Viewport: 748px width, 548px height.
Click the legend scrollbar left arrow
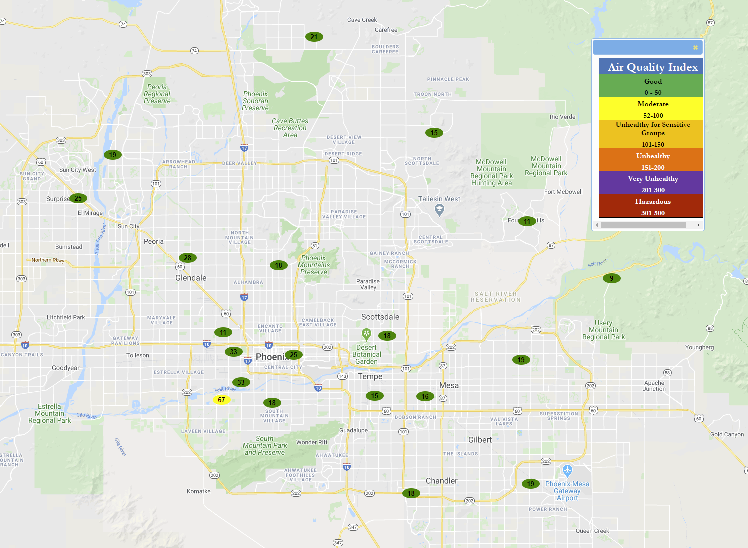(x=599, y=225)
